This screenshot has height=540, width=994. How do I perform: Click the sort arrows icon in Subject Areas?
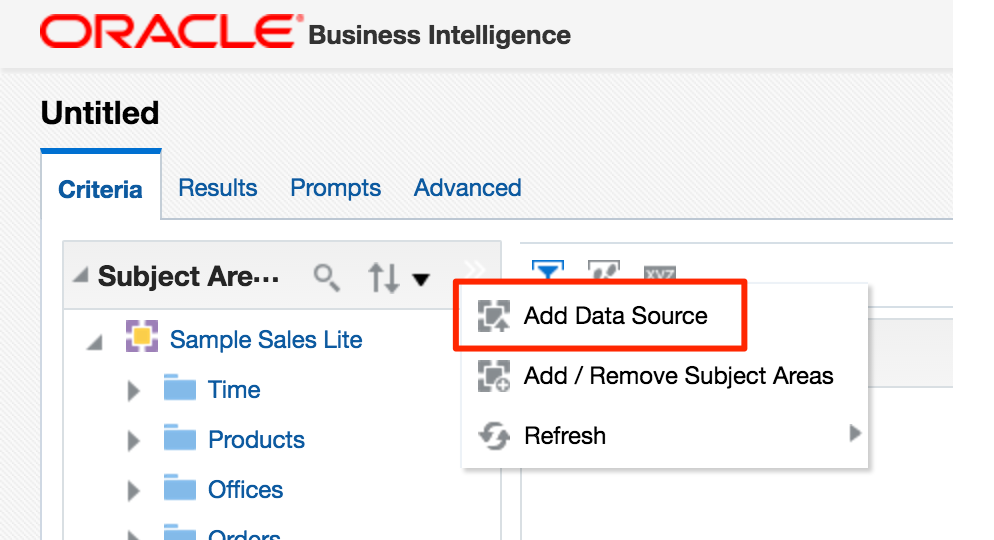point(384,278)
